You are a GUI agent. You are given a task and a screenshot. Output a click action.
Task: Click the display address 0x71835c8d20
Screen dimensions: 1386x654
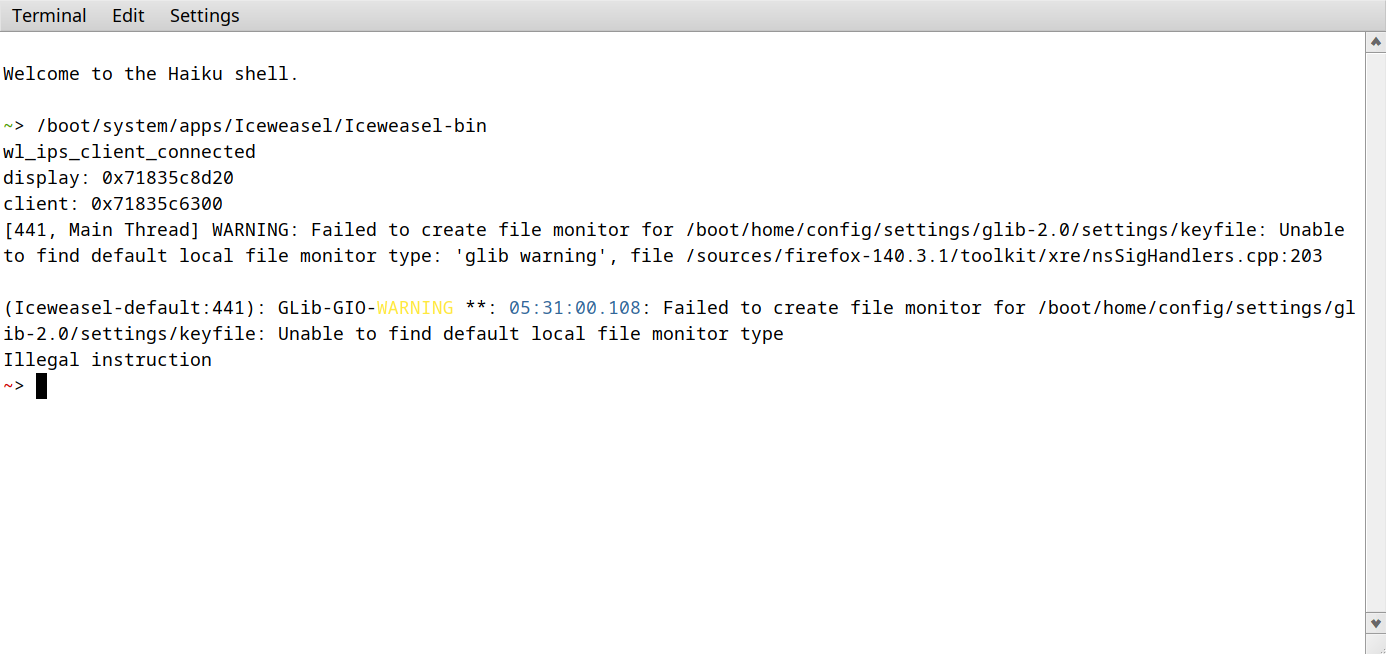point(168,178)
